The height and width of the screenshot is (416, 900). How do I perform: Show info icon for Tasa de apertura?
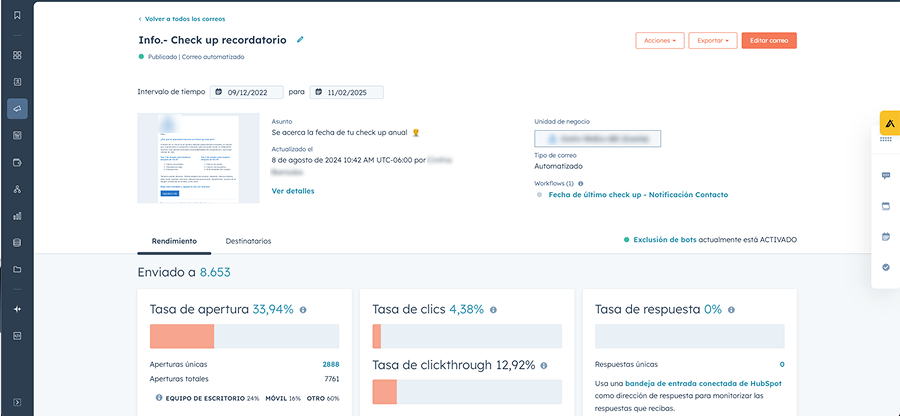point(303,310)
